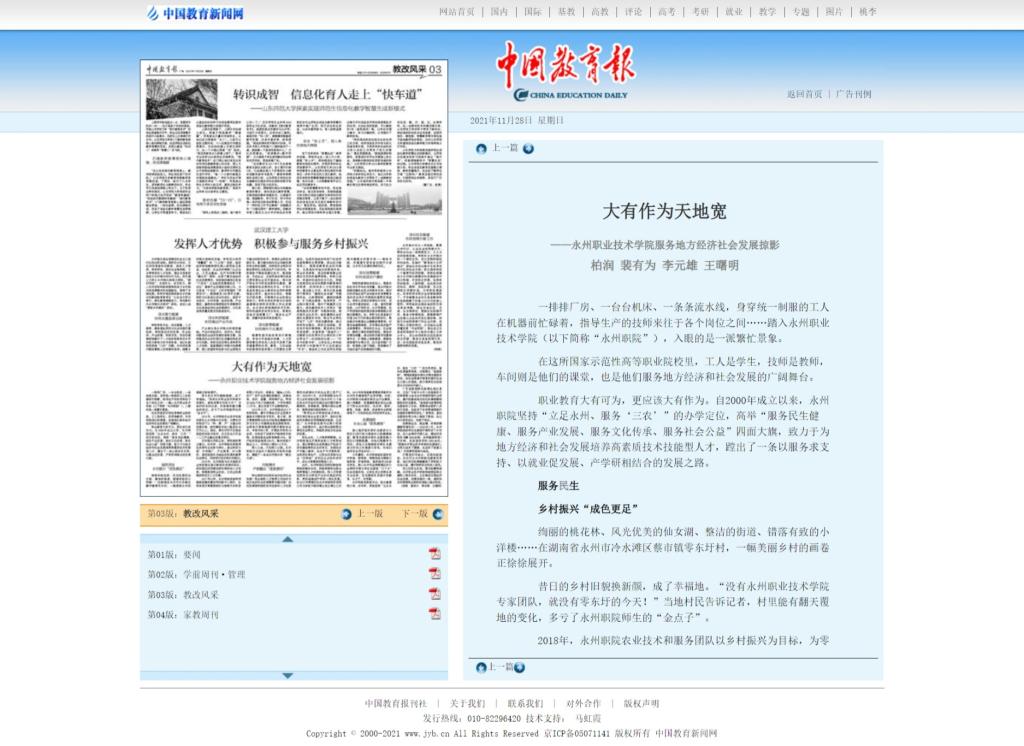The height and width of the screenshot is (746, 1024).
Task: Click the blue arrow icon beside 上一版
Action: click(347, 514)
